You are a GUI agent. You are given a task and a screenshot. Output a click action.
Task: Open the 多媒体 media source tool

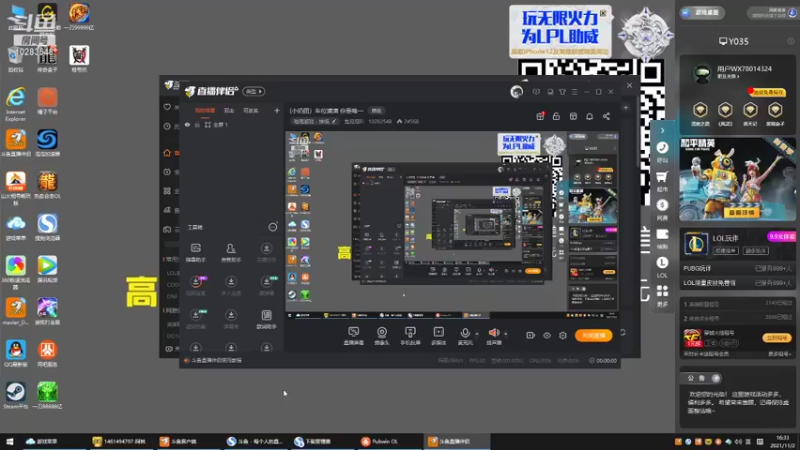point(438,336)
